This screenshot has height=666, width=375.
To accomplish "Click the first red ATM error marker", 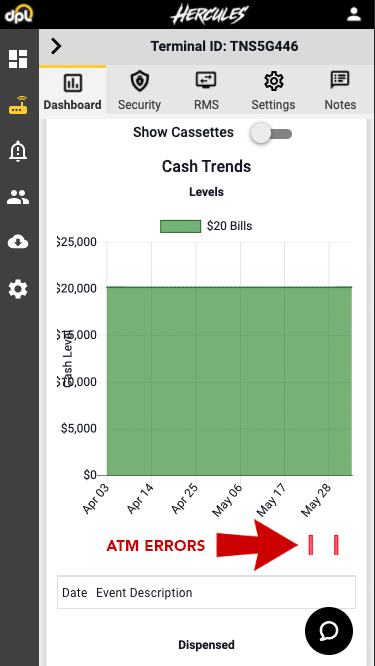I will tap(310, 545).
